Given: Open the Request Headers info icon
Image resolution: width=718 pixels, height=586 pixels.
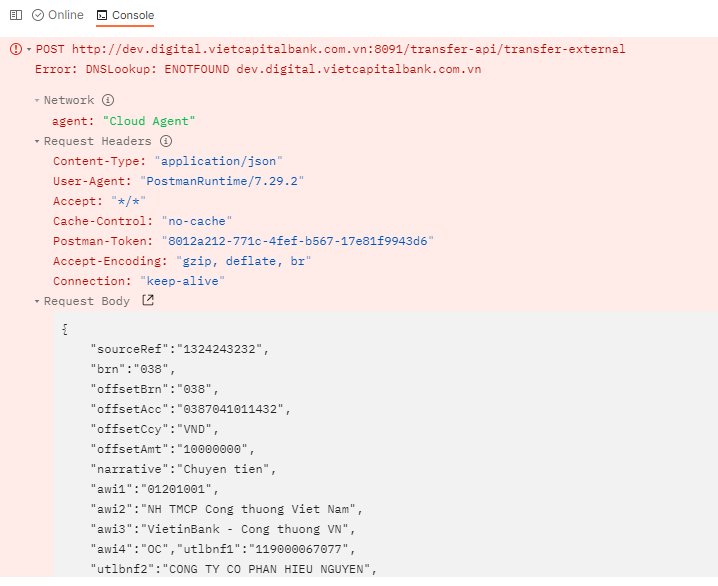Looking at the screenshot, I should [x=166, y=141].
